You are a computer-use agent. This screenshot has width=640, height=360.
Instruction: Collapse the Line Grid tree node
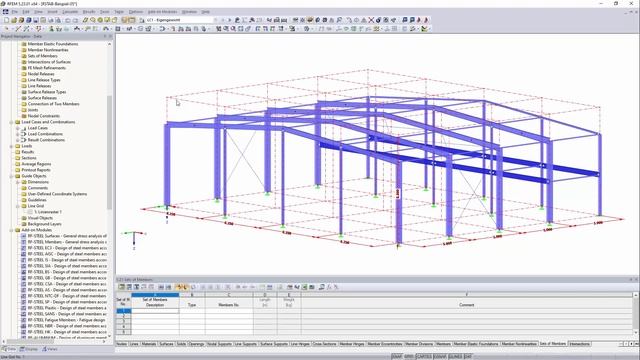pyautogui.click(x=18, y=206)
